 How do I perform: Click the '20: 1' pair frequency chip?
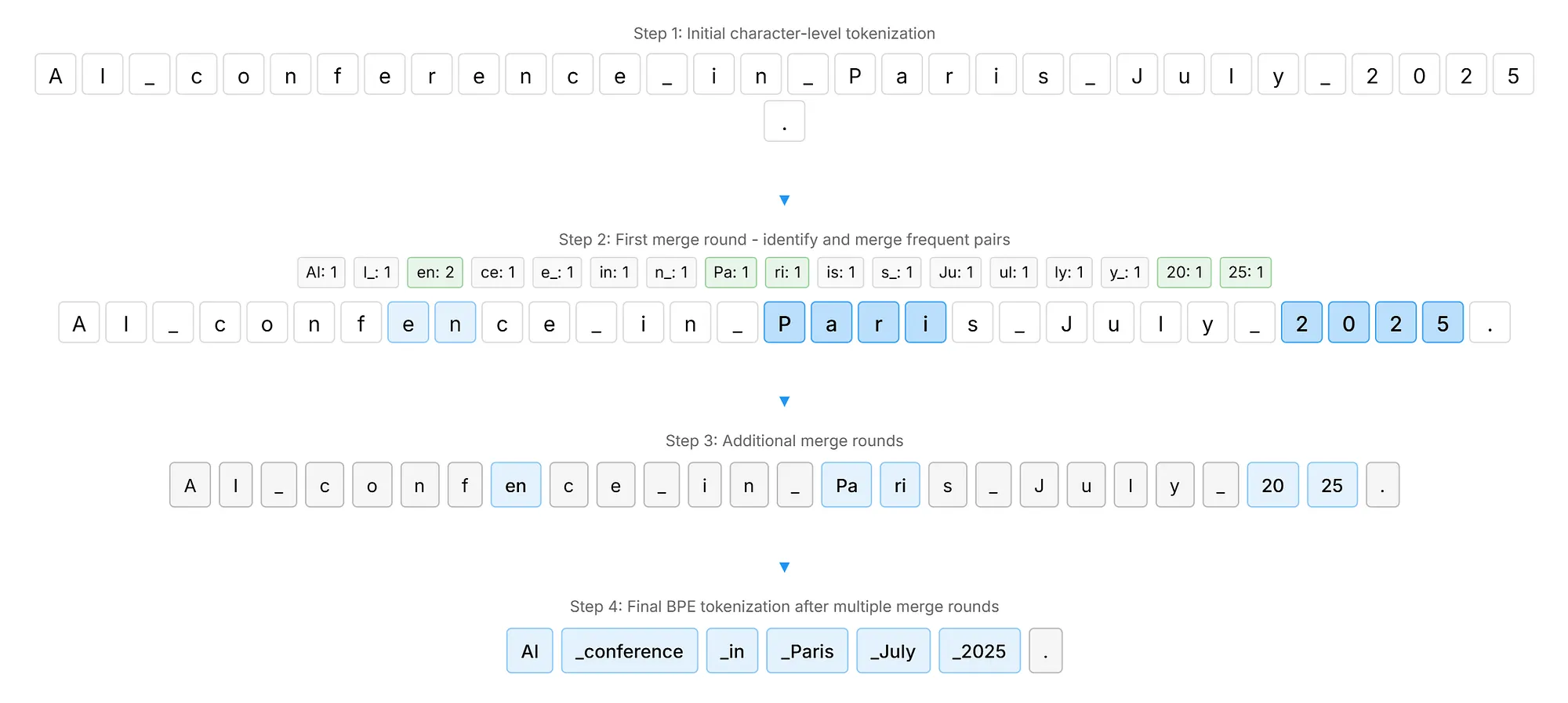(1184, 272)
